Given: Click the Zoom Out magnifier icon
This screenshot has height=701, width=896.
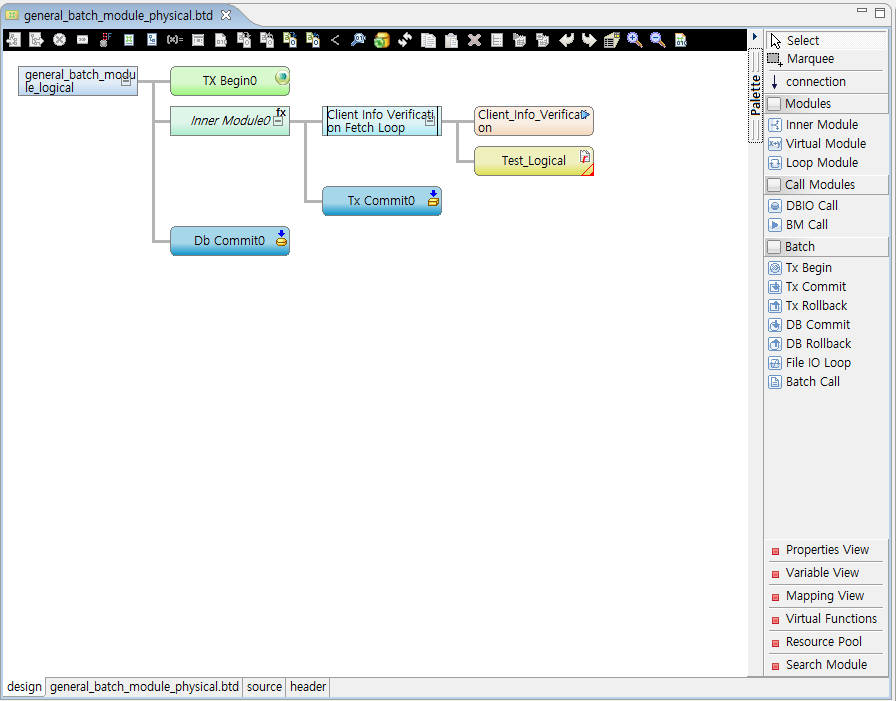Looking at the screenshot, I should 656,40.
